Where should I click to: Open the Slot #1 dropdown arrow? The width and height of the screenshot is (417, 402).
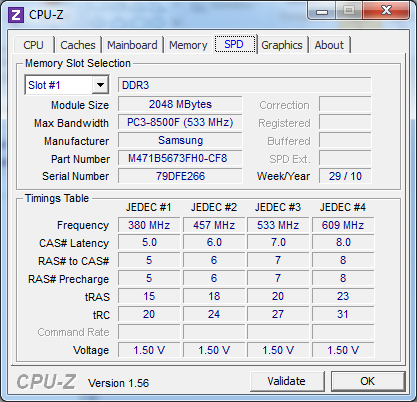pyautogui.click(x=100, y=85)
